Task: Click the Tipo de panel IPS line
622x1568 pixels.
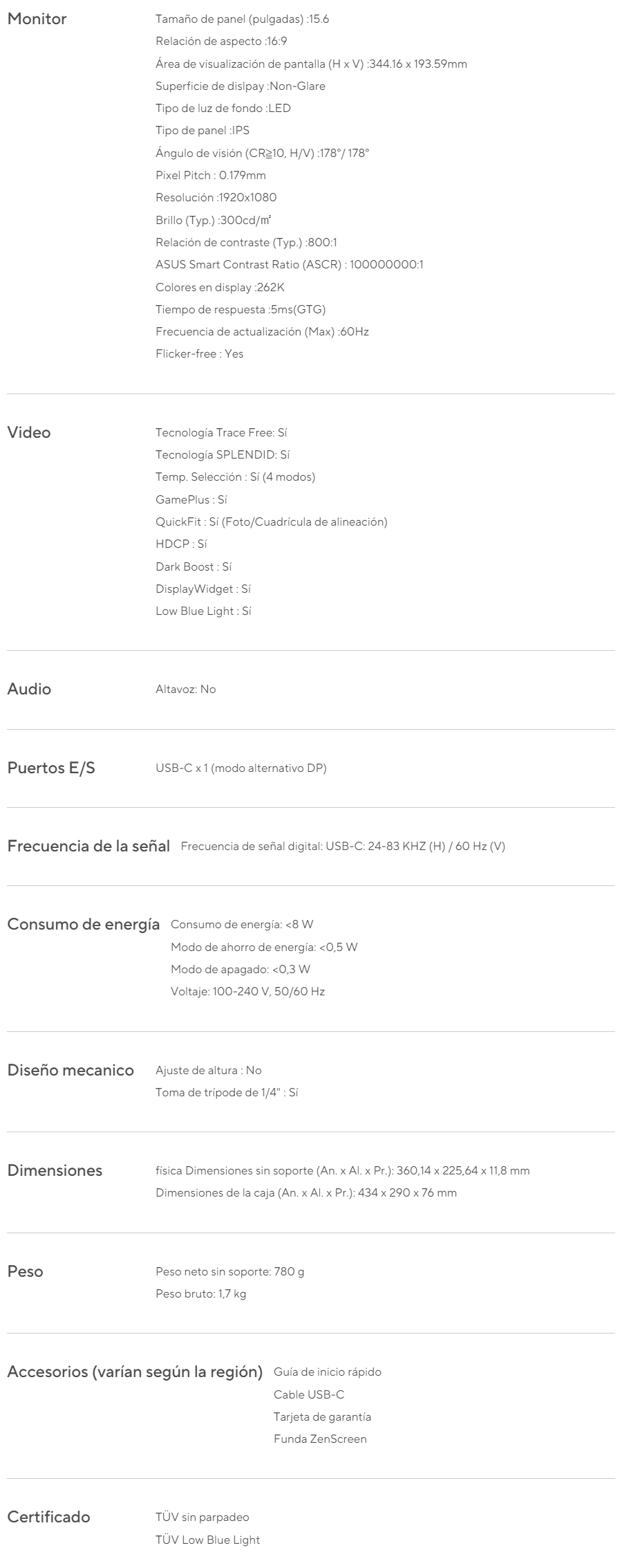Action: point(202,131)
